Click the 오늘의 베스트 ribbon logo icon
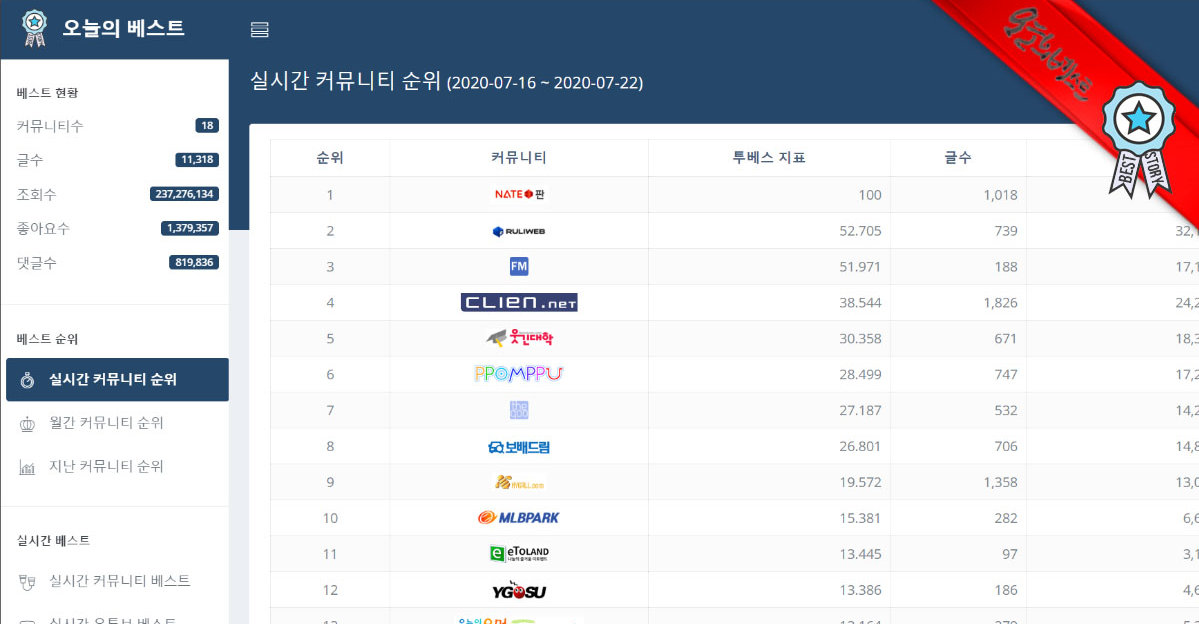The image size is (1199, 624). click(34, 28)
